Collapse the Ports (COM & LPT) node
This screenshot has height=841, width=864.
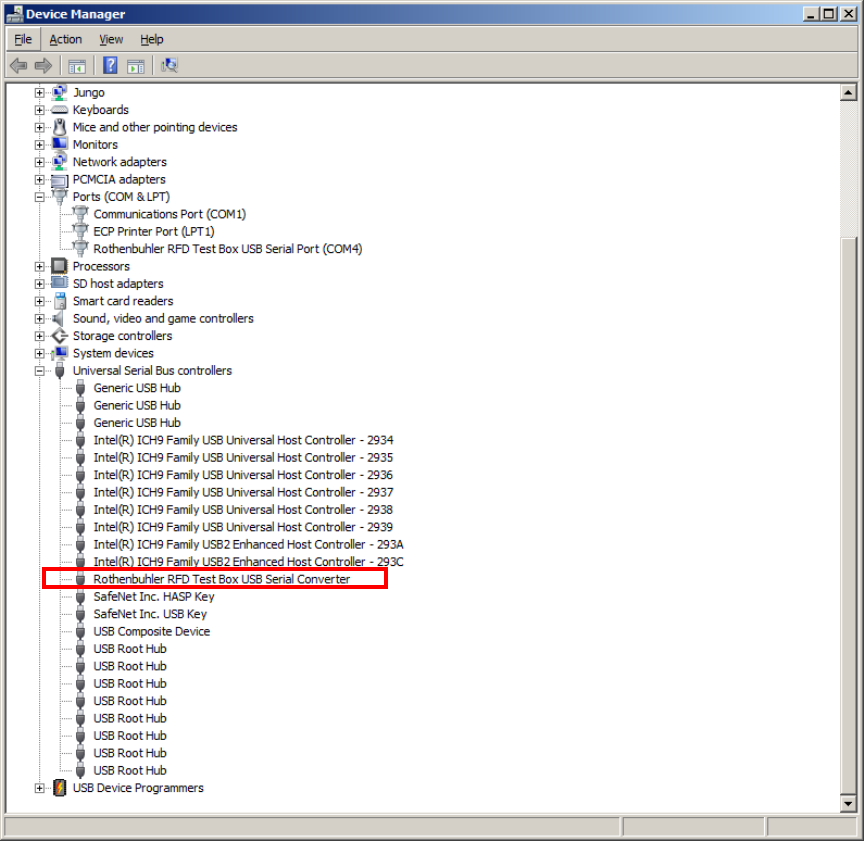coord(39,197)
